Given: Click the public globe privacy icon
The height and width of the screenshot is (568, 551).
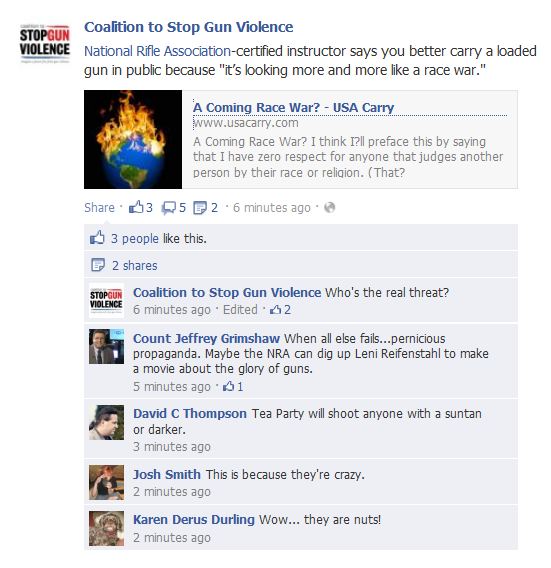Looking at the screenshot, I should (x=329, y=208).
